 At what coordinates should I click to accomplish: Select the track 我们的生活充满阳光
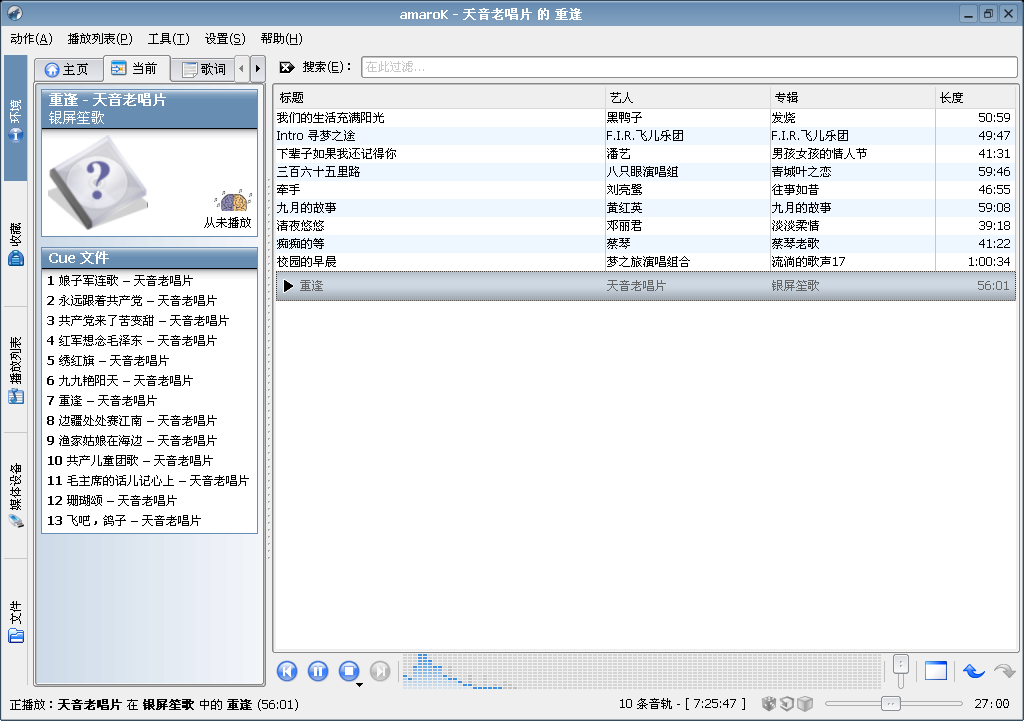[x=330, y=118]
